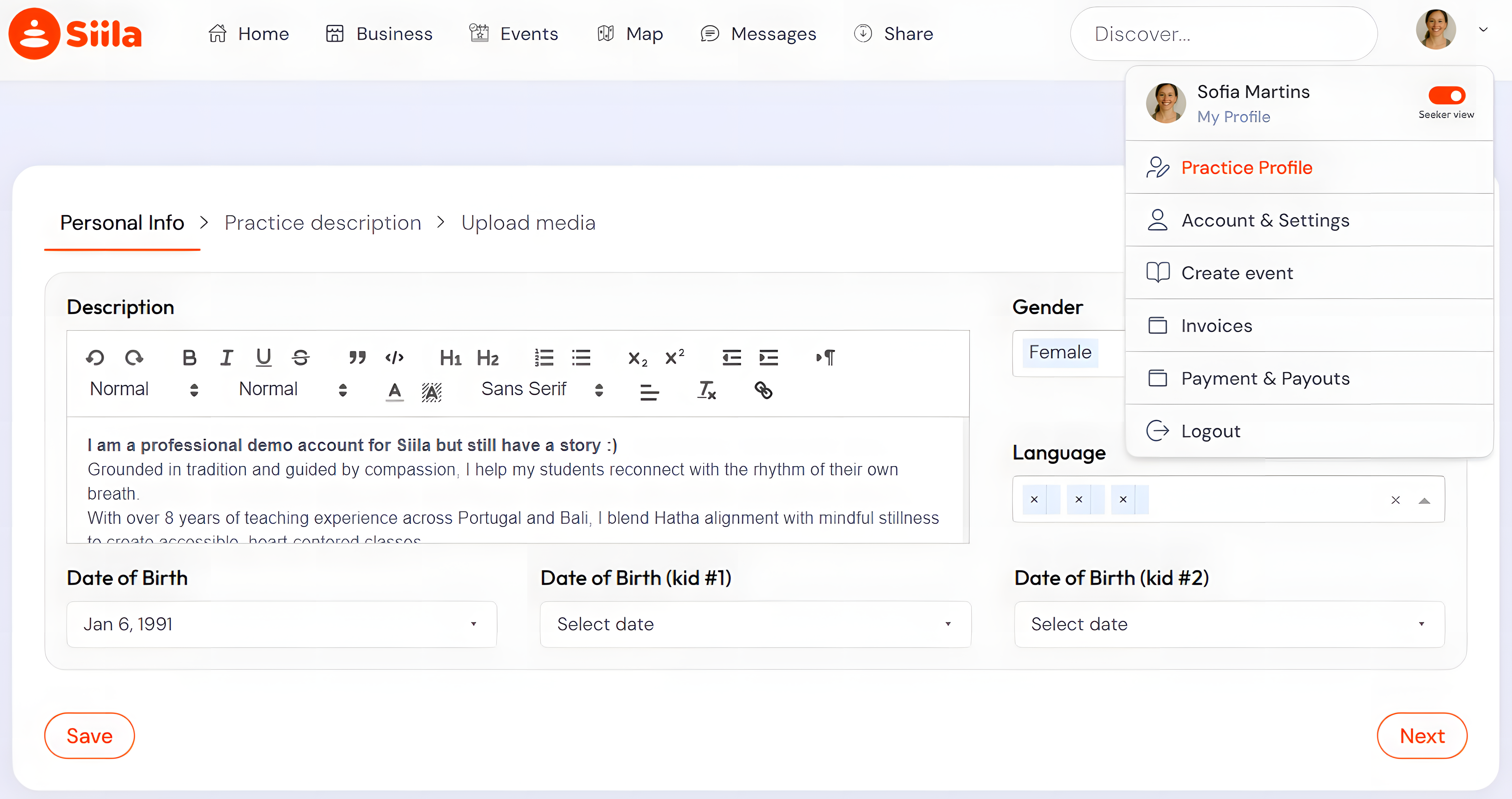Switch text direction to right-to-left
Viewport: 1512px width, 799px height.
pos(825,357)
